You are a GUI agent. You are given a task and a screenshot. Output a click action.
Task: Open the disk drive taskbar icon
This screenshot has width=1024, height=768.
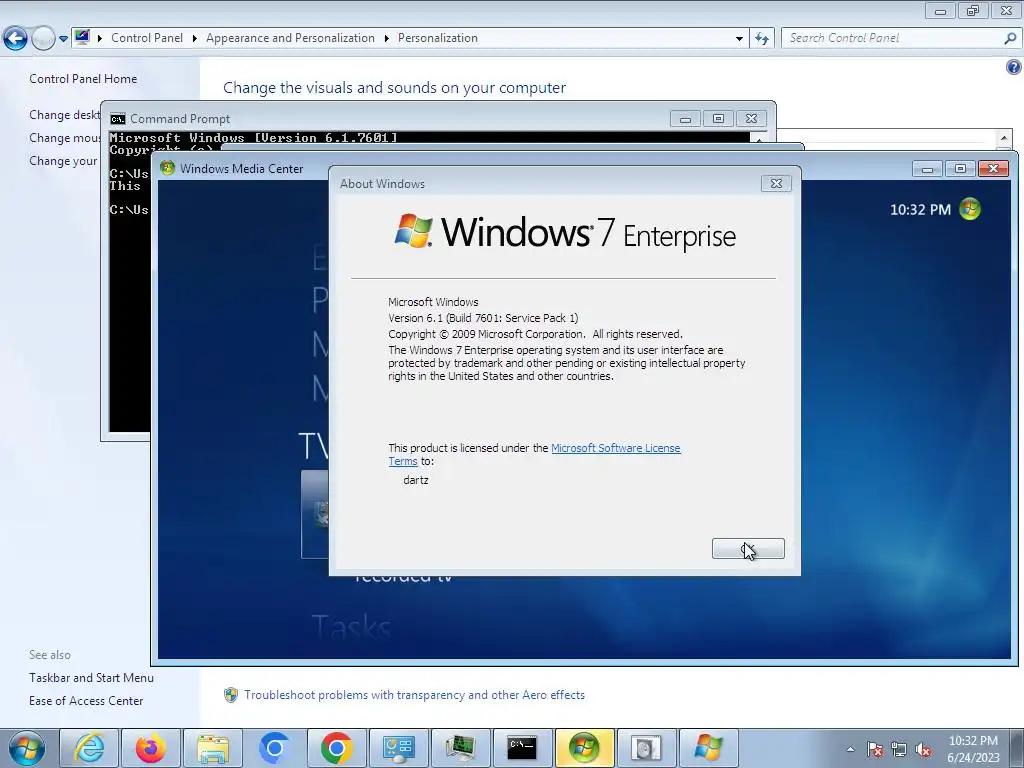(646, 748)
